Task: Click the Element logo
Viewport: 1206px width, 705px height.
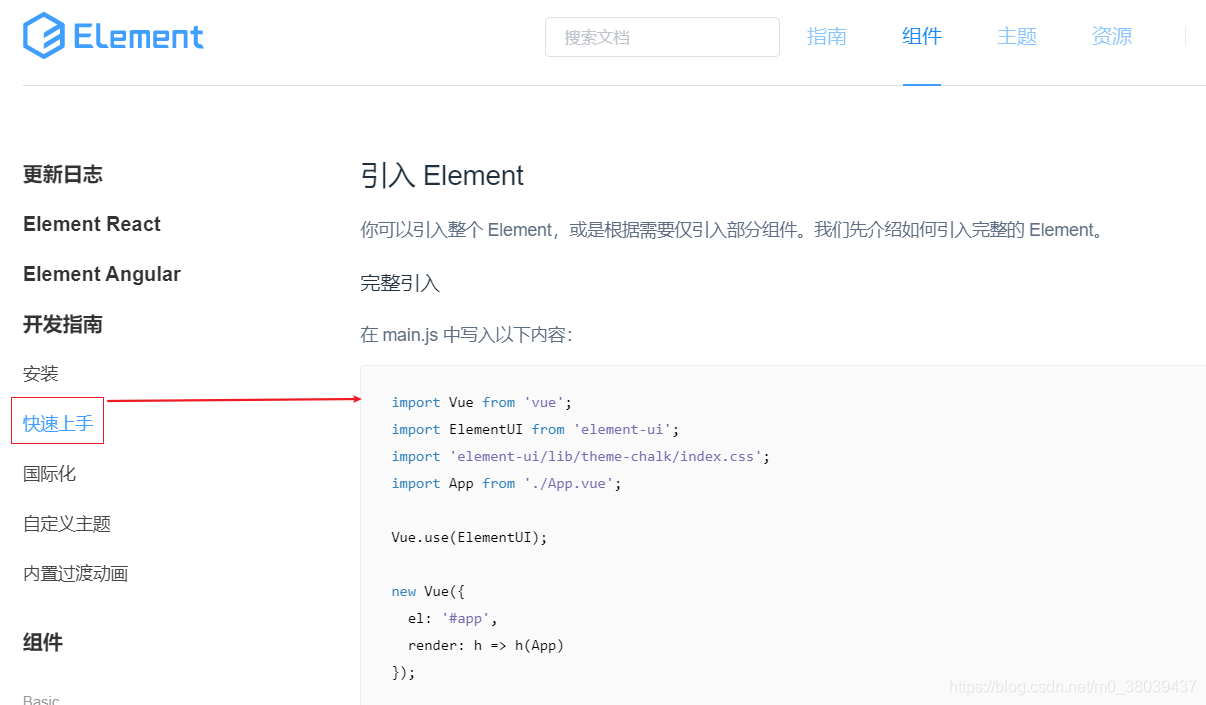Action: [x=113, y=37]
